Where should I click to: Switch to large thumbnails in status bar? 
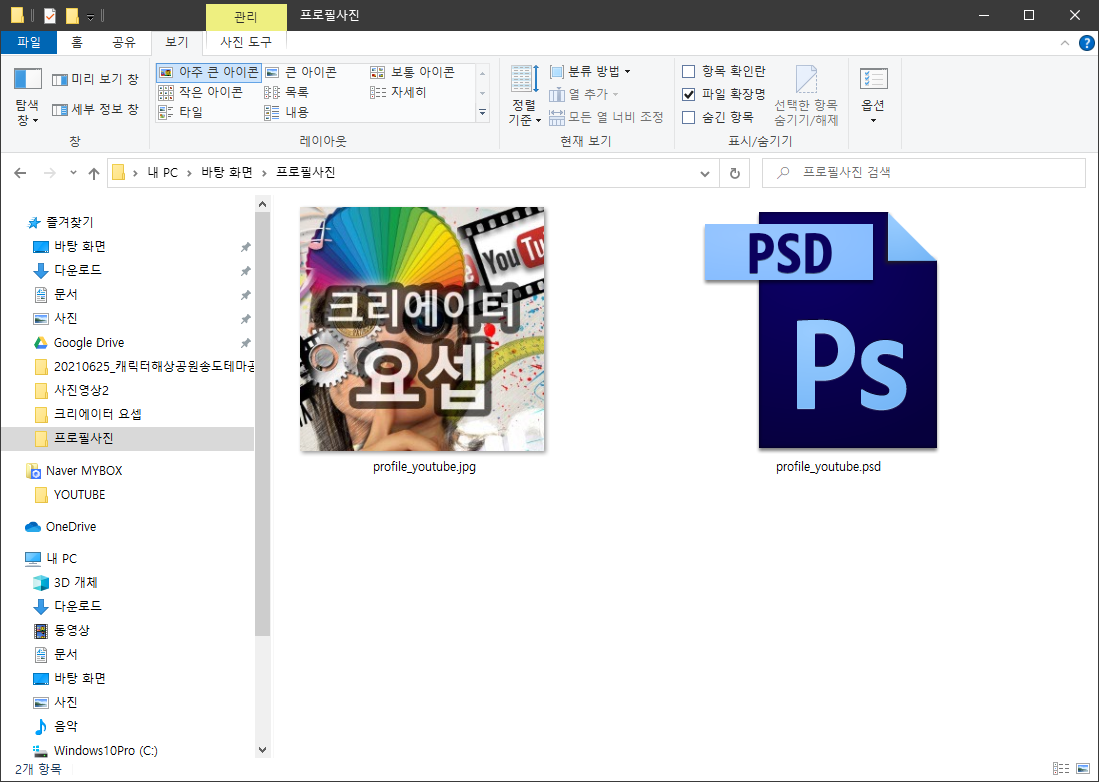tap(1082, 769)
